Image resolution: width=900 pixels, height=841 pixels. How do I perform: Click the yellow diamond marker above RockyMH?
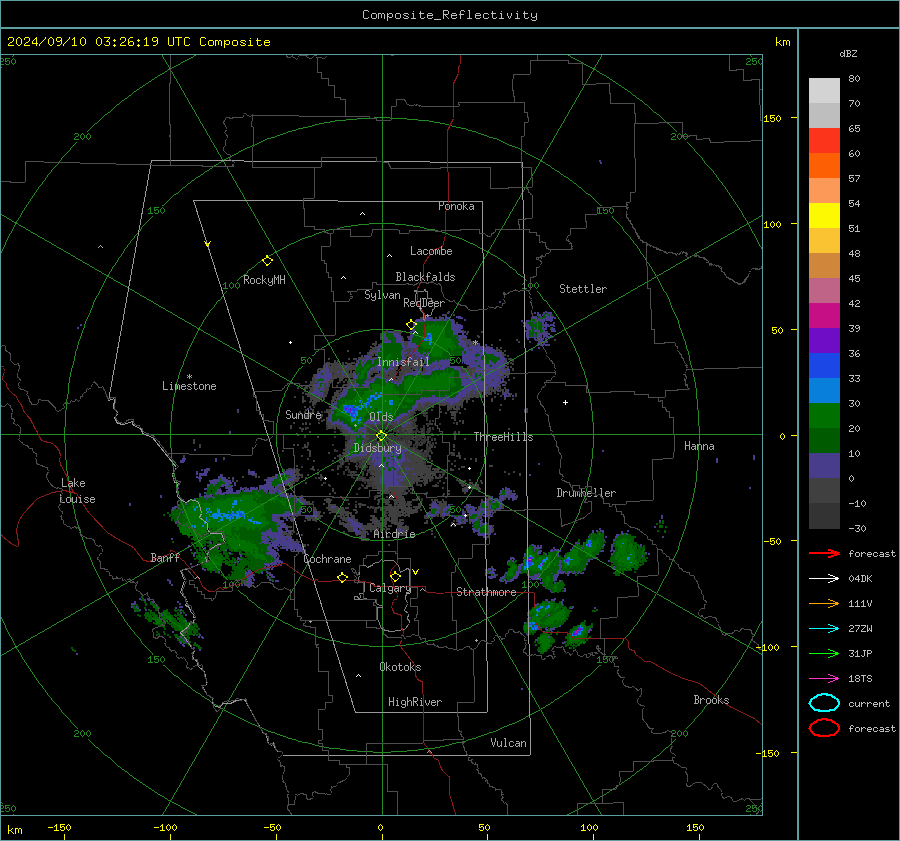pyautogui.click(x=267, y=261)
